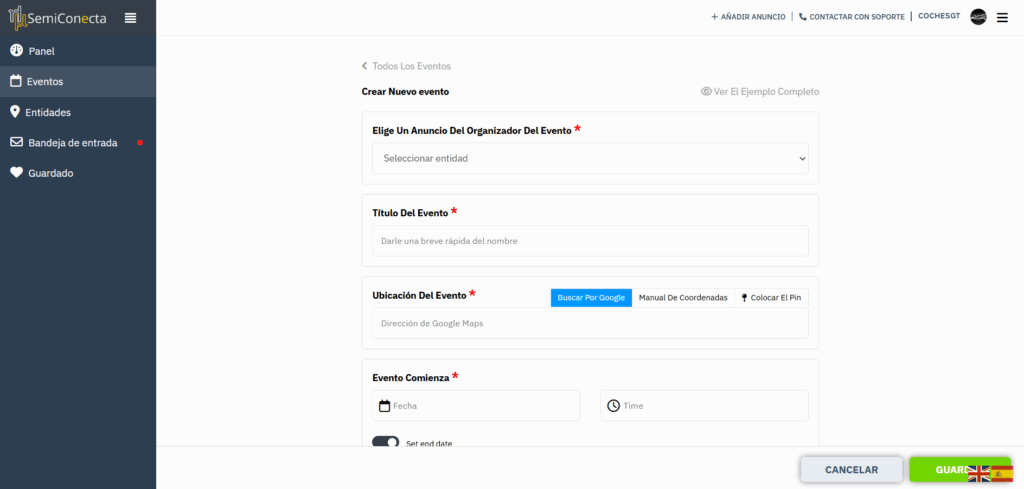Viewport: 1024px width, 489px height.
Task: Select Manual De Coordenadas tab
Action: (x=683, y=297)
